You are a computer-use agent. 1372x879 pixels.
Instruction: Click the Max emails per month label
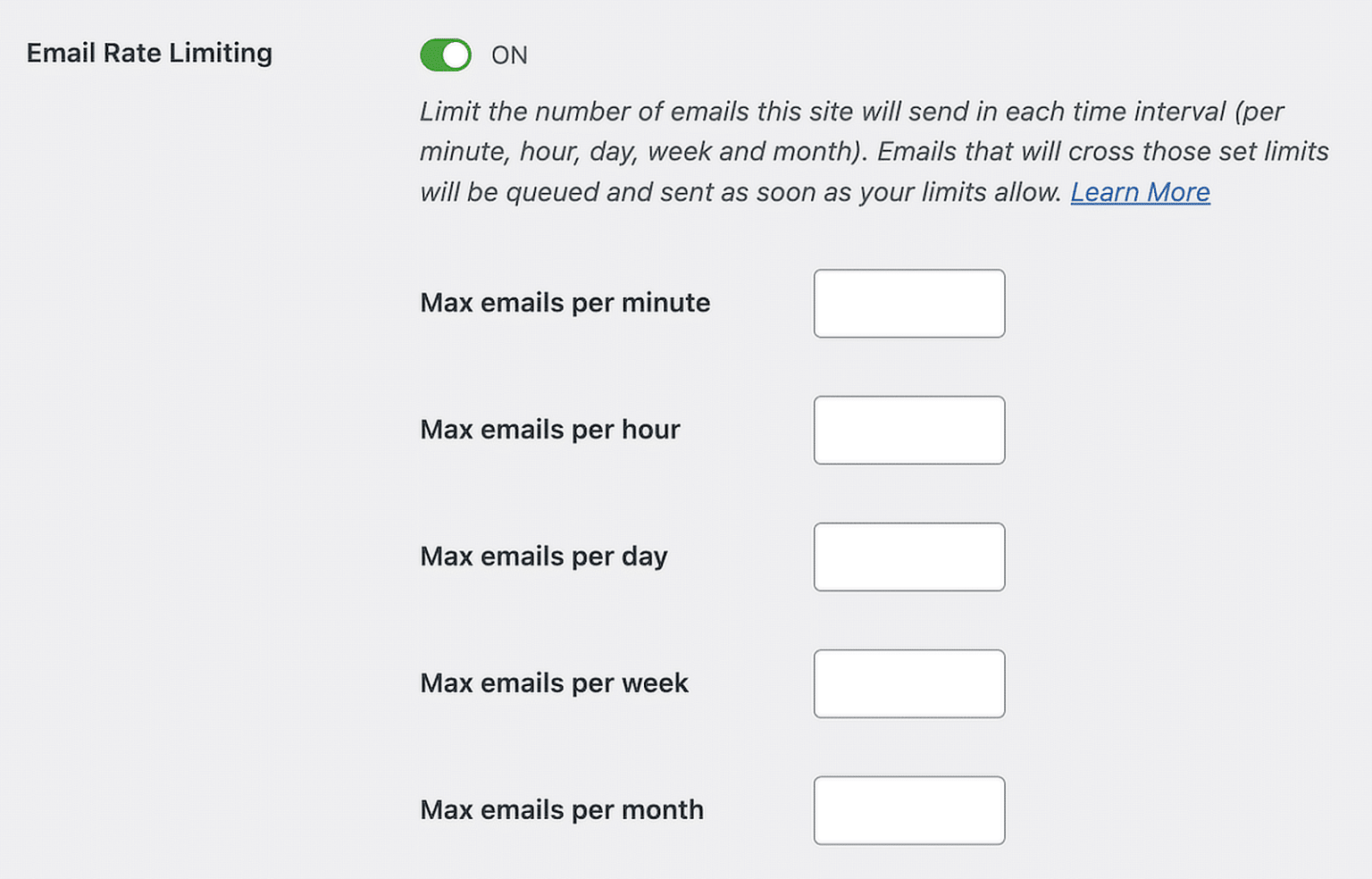click(561, 810)
